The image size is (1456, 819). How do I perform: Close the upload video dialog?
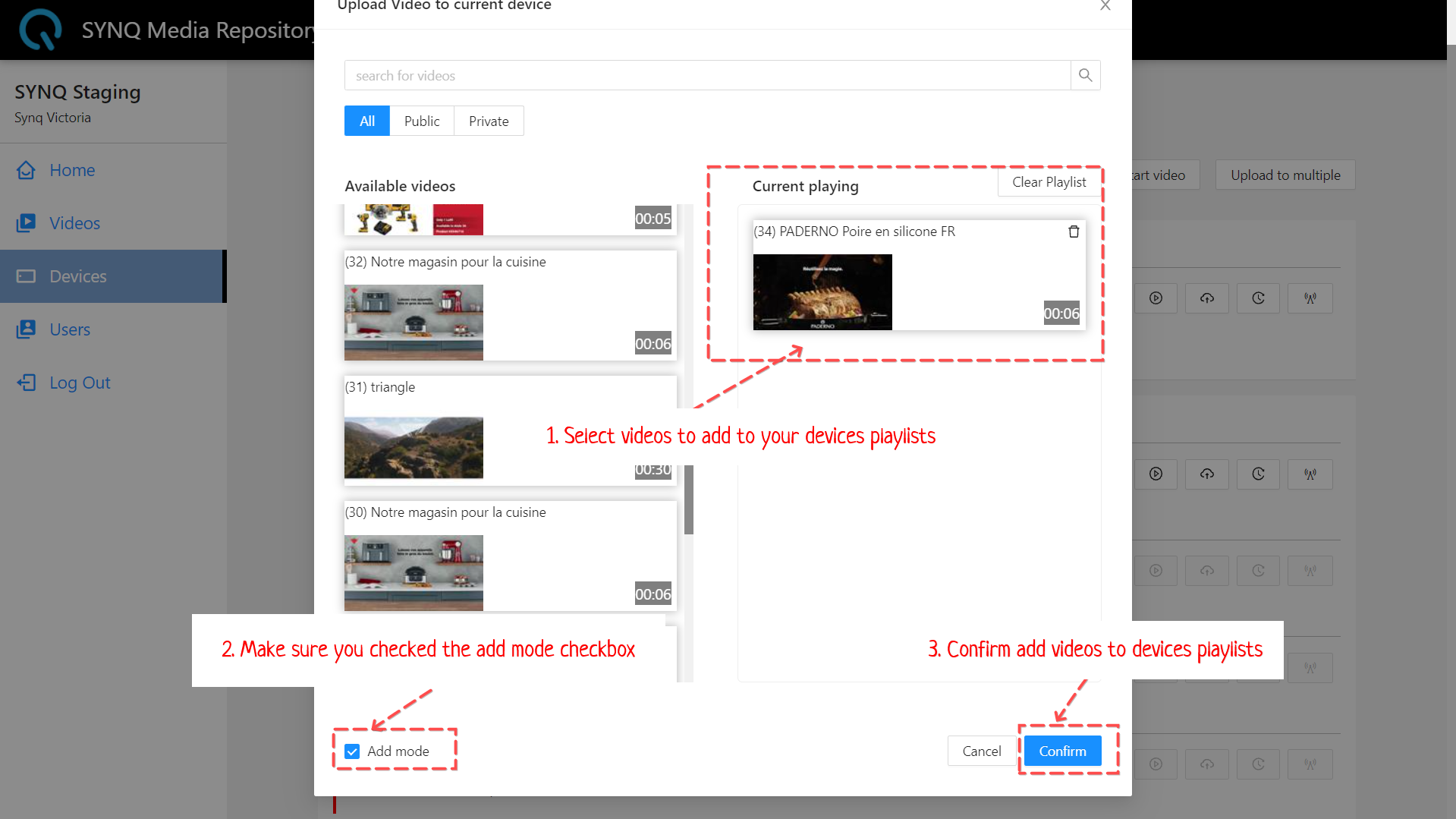(x=1105, y=6)
